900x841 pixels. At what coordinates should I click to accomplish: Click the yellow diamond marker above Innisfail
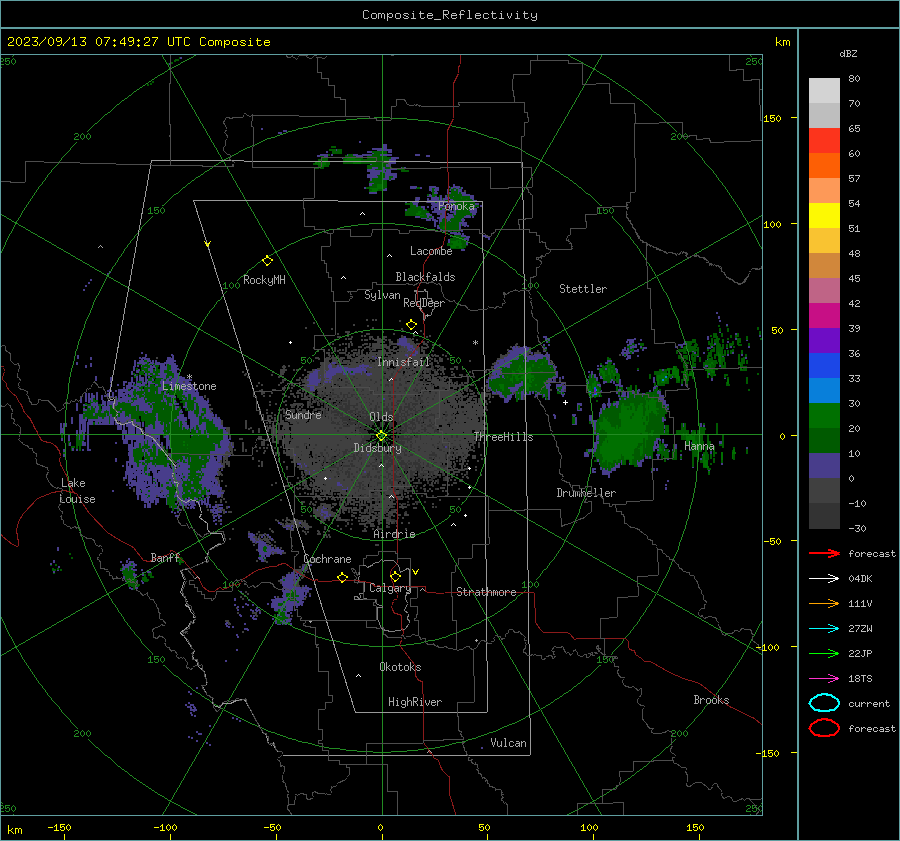coord(411,325)
